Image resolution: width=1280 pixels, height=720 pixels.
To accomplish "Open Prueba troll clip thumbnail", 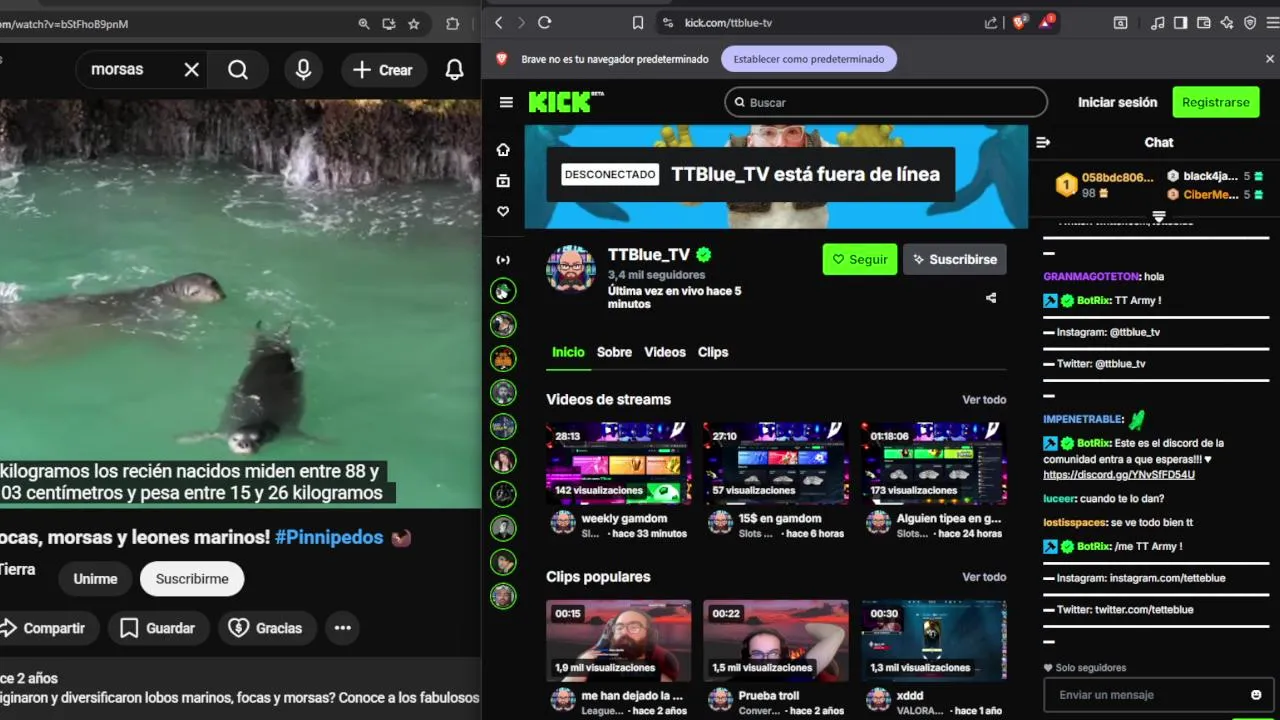I will (x=776, y=640).
